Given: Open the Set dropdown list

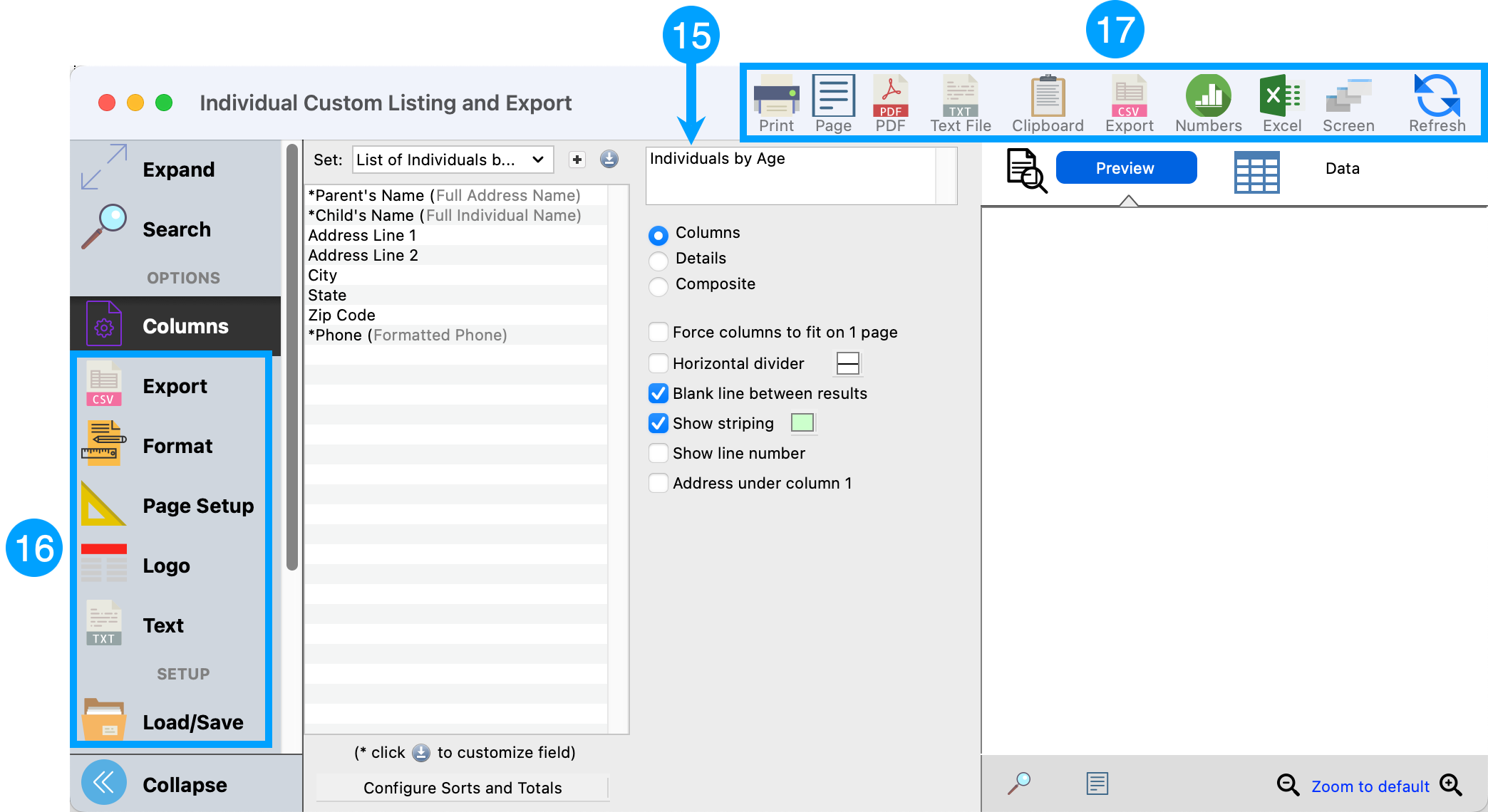Looking at the screenshot, I should [x=453, y=160].
